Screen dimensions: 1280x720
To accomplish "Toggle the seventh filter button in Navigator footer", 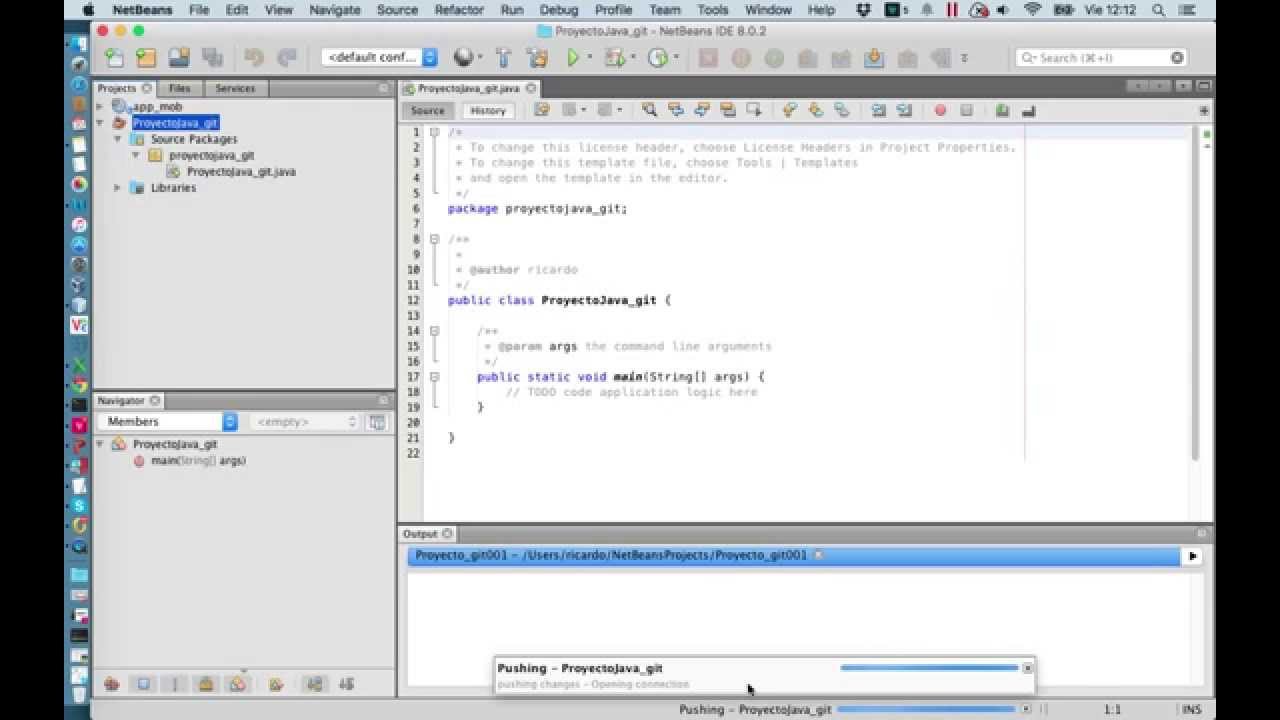I will click(x=314, y=684).
